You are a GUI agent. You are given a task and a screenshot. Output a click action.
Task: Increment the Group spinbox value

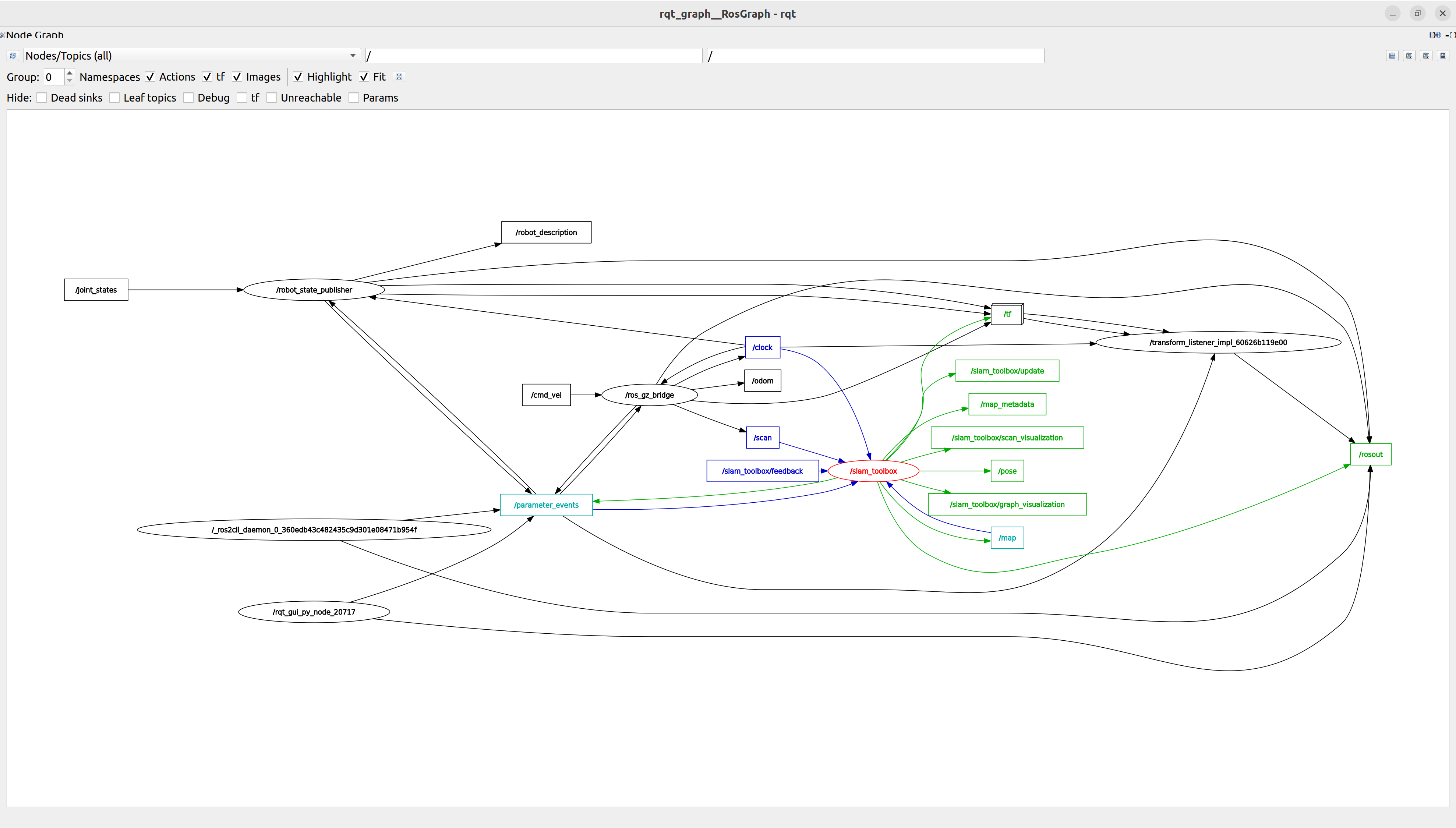(x=70, y=73)
